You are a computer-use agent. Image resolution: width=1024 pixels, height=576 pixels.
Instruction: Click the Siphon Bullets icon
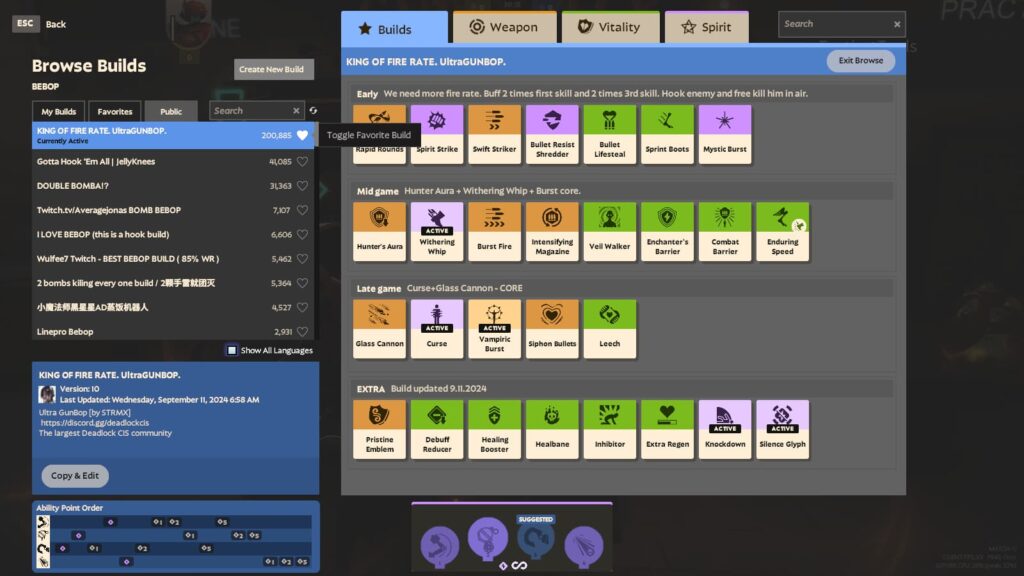[x=552, y=327]
